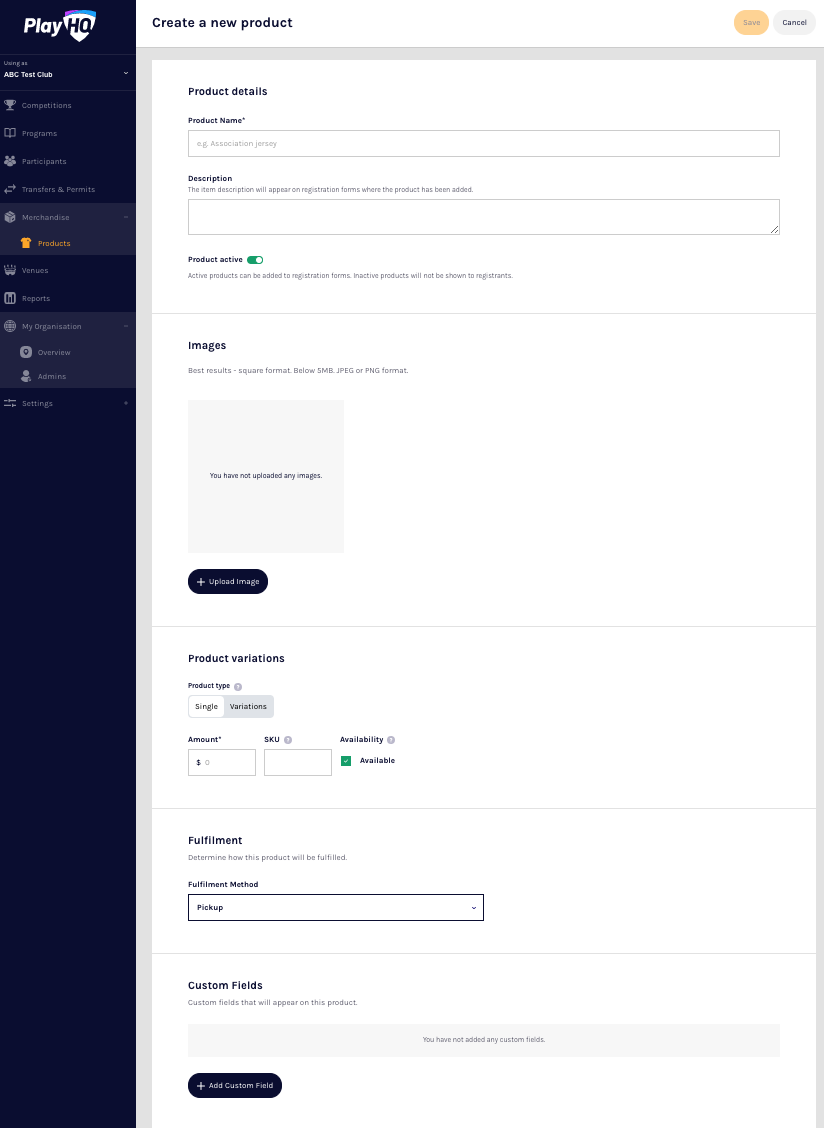This screenshot has width=824, height=1128.
Task: Open the Fulfilment Method dropdown
Action: (335, 908)
